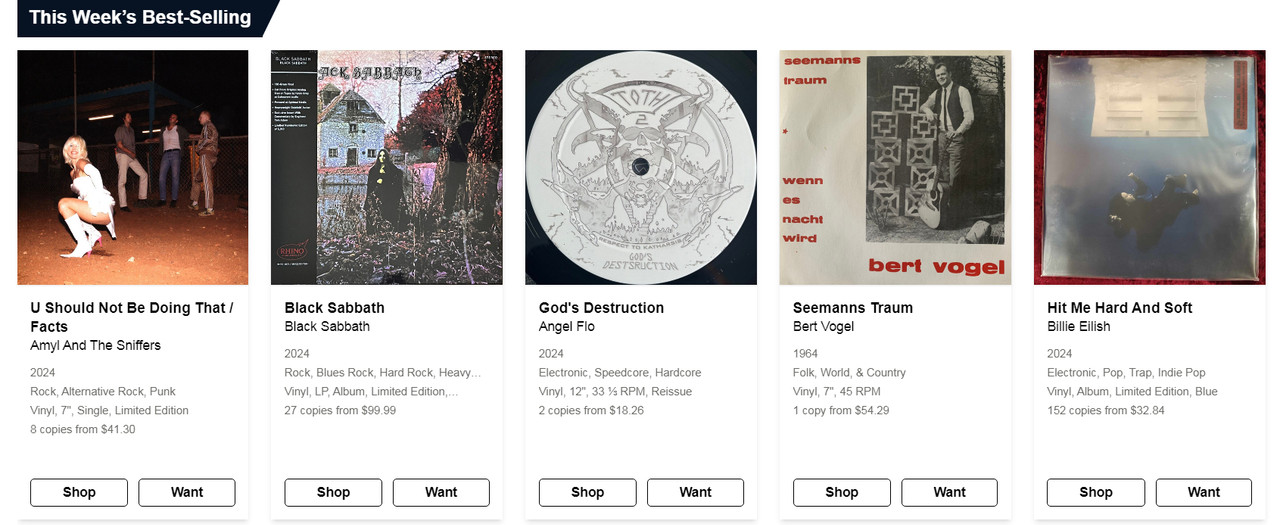The width and height of the screenshot is (1280, 525).
Task: Open the God's Destruction vinyl label image
Action: [x=641, y=167]
